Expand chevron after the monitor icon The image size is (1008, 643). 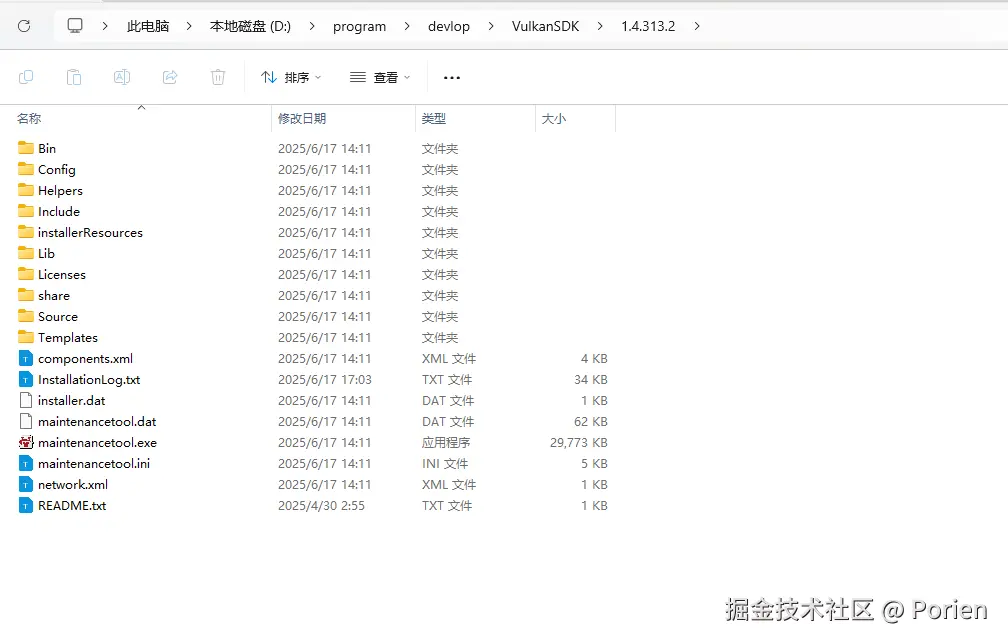[104, 26]
